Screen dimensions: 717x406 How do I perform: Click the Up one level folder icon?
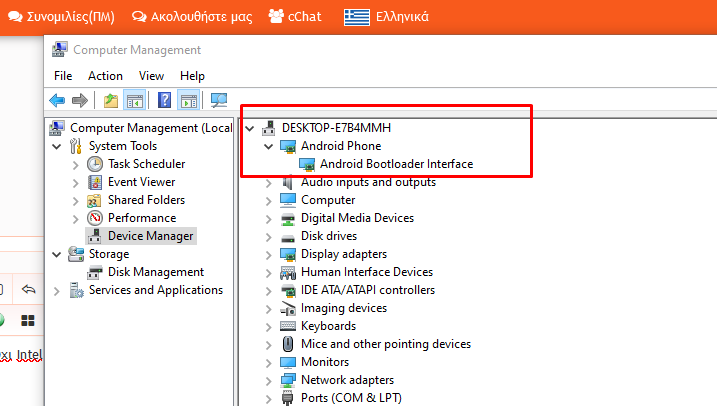tap(111, 100)
